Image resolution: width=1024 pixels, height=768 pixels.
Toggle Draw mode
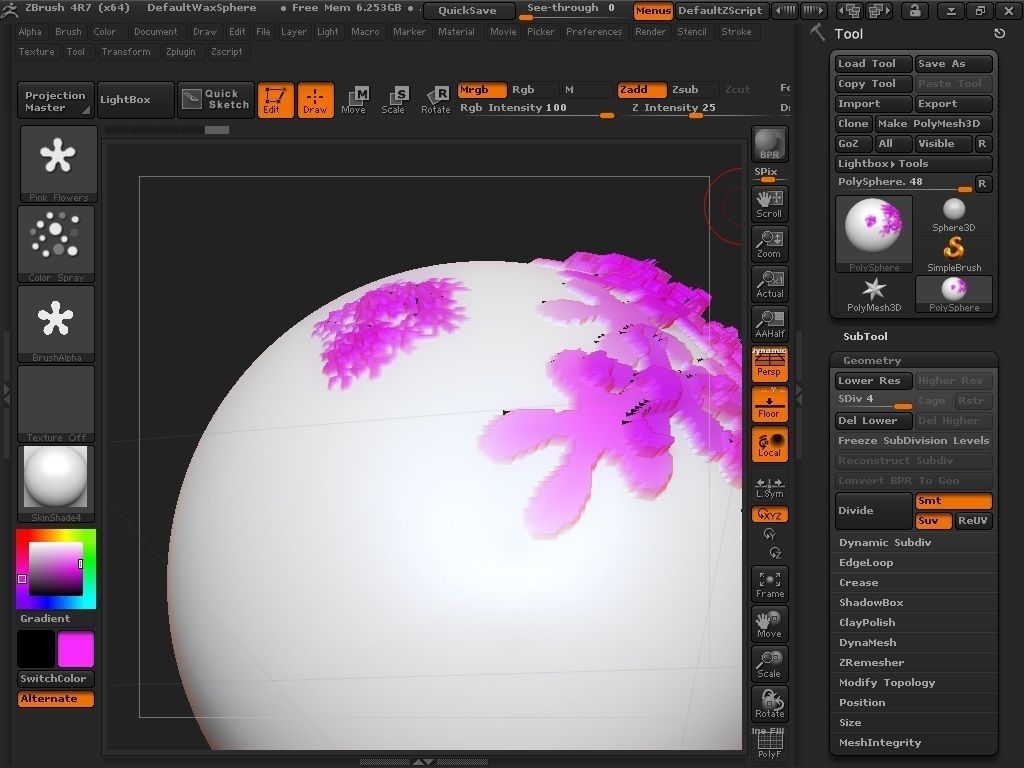tap(315, 100)
